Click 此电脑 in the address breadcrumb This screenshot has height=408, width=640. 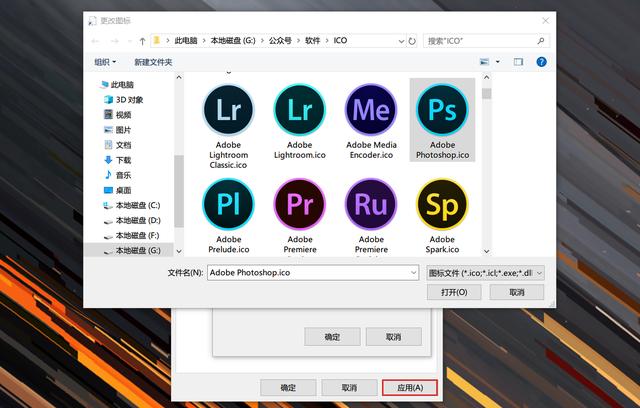tap(186, 40)
